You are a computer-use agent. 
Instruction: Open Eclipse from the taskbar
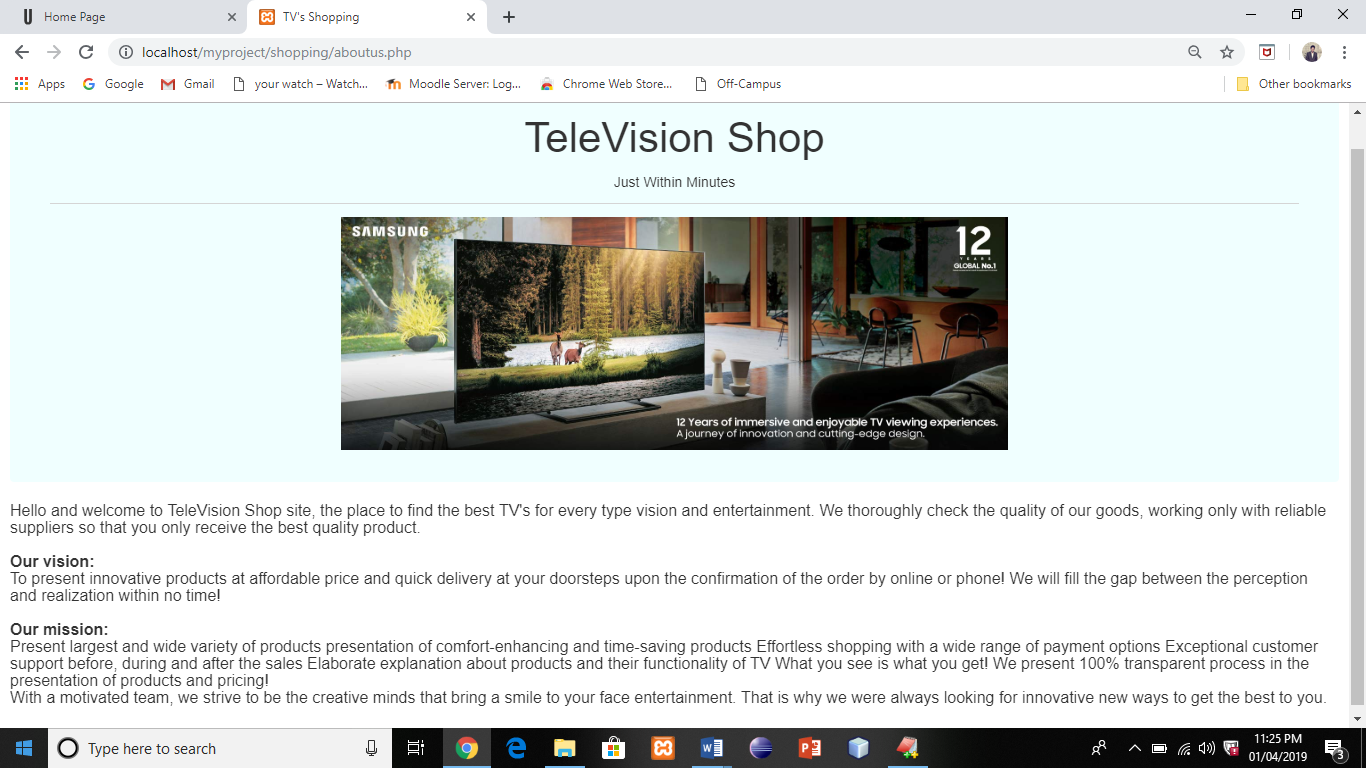pyautogui.click(x=761, y=748)
